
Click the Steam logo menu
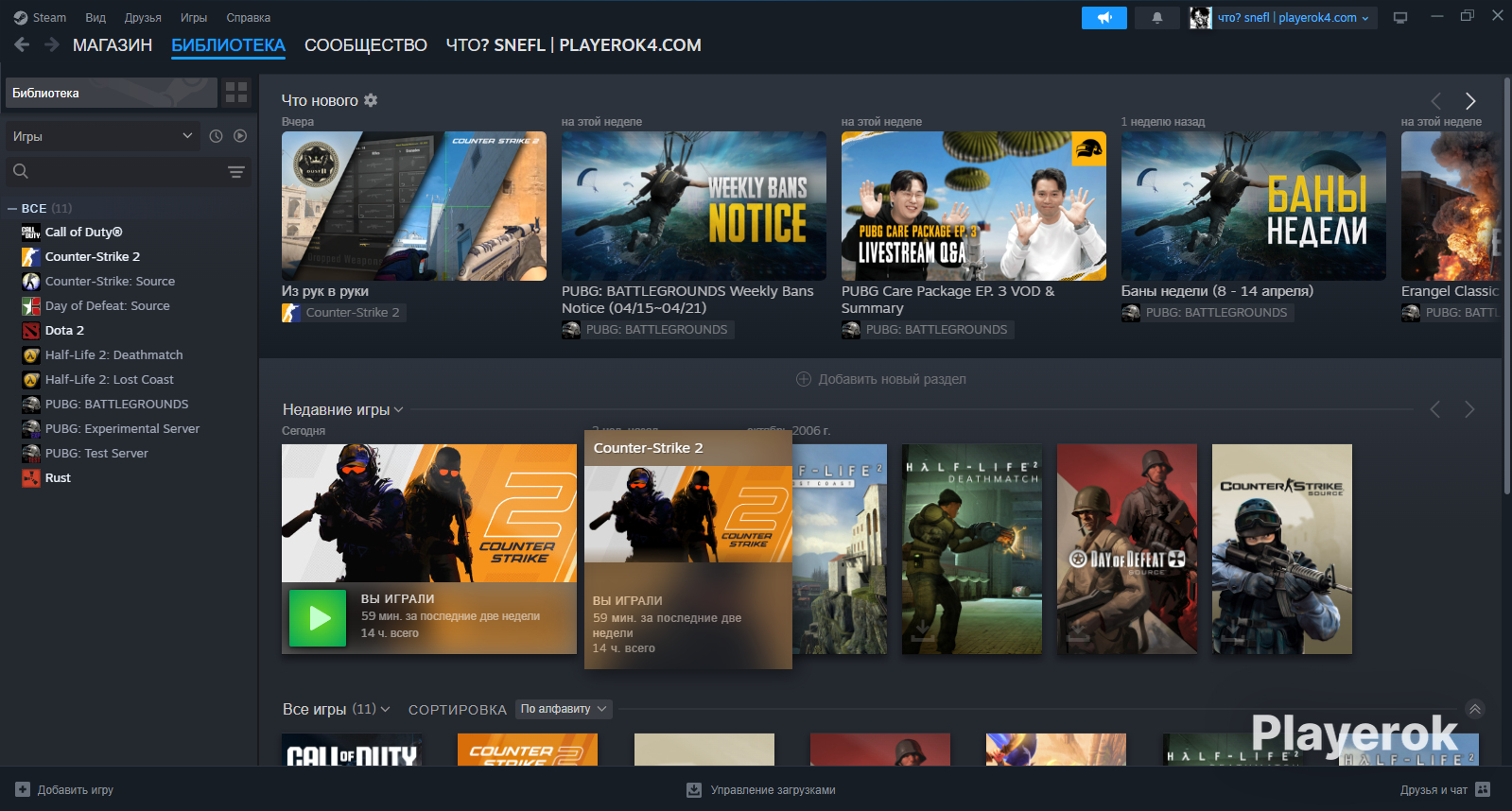(21, 18)
